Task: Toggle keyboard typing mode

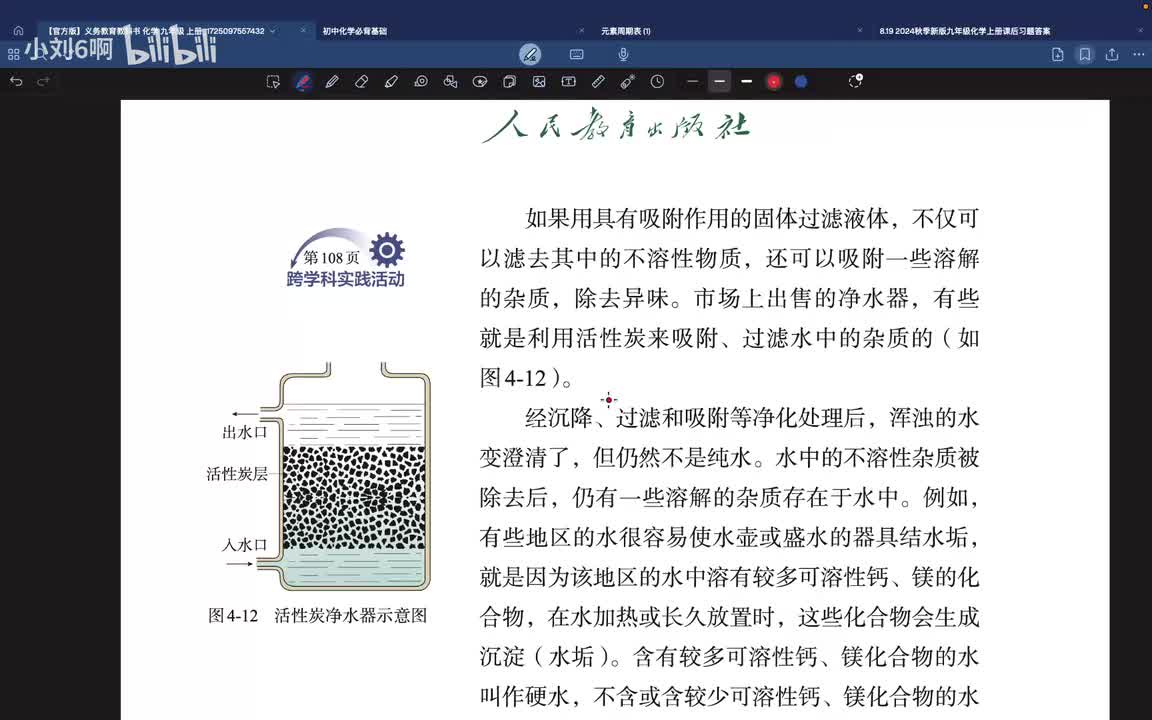Action: coord(577,54)
